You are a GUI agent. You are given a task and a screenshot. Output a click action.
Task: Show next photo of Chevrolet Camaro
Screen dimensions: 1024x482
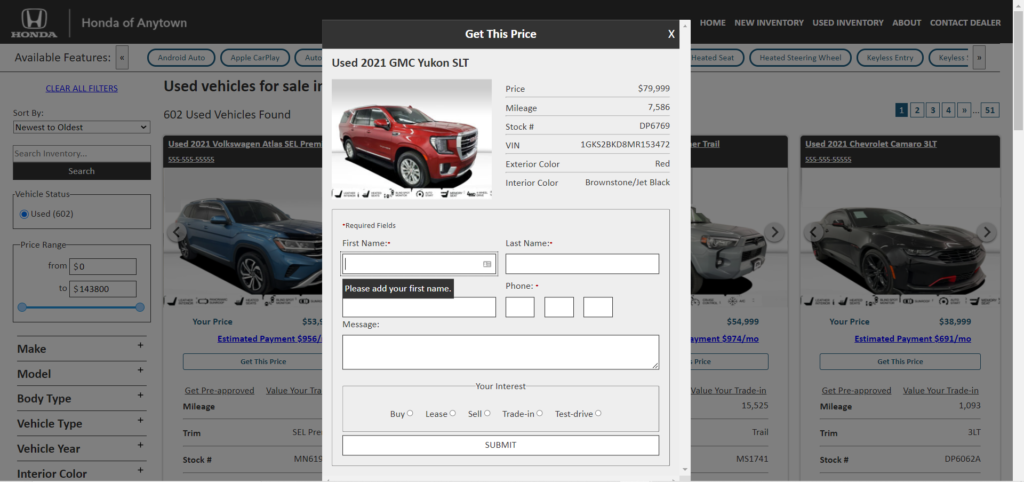tap(986, 232)
